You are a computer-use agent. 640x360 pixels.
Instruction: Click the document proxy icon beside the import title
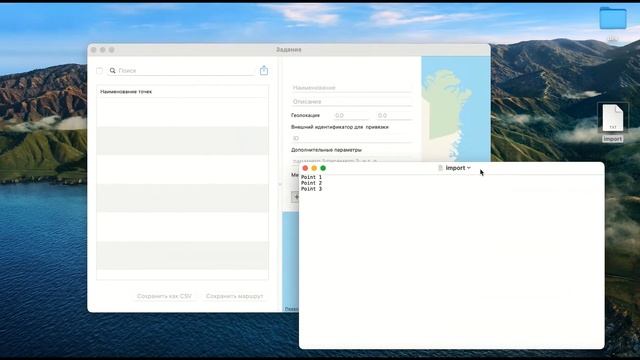coord(440,168)
